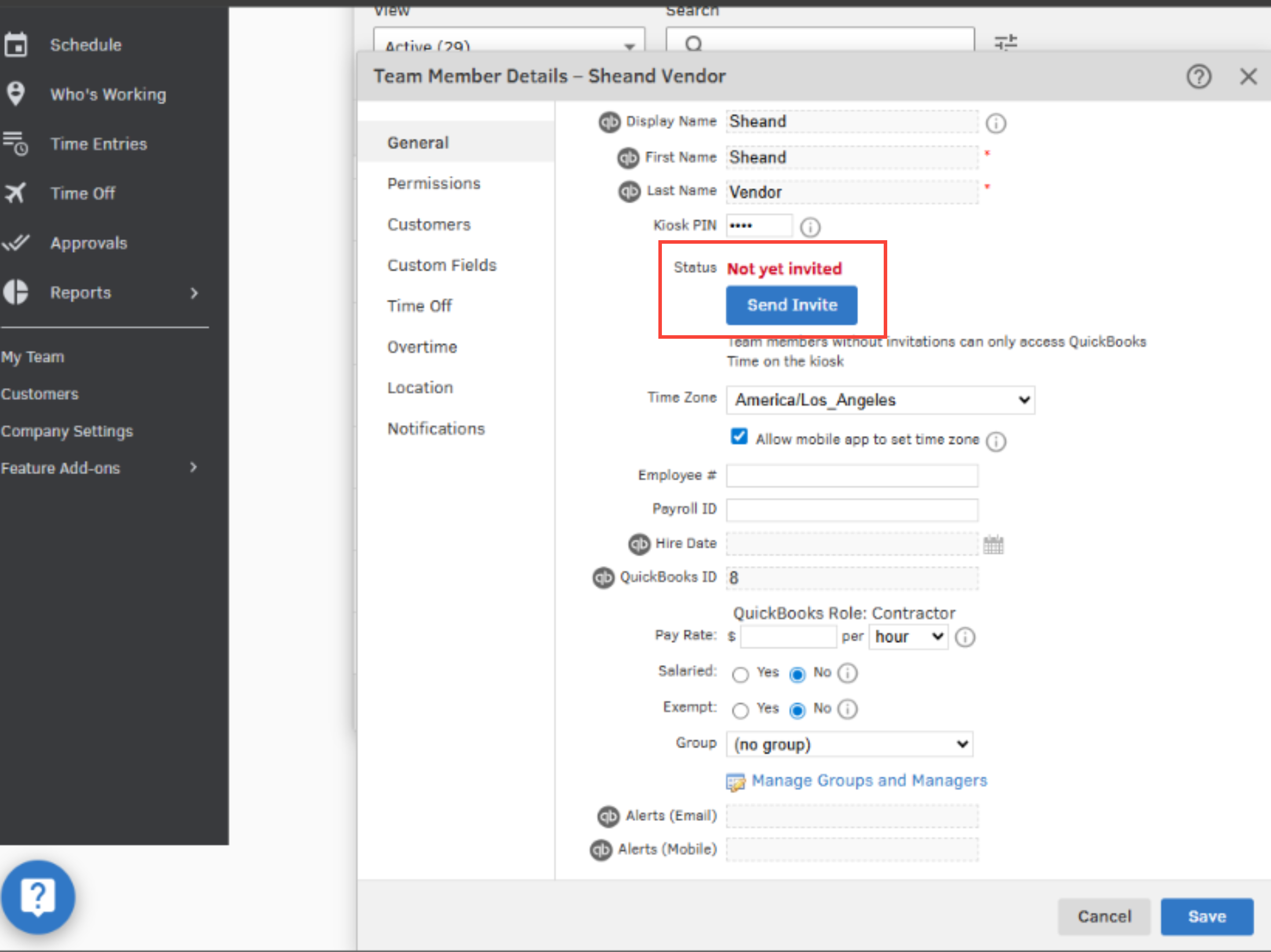The width and height of the screenshot is (1271, 952).
Task: Open the Active (29) view dropdown
Action: coord(509,40)
